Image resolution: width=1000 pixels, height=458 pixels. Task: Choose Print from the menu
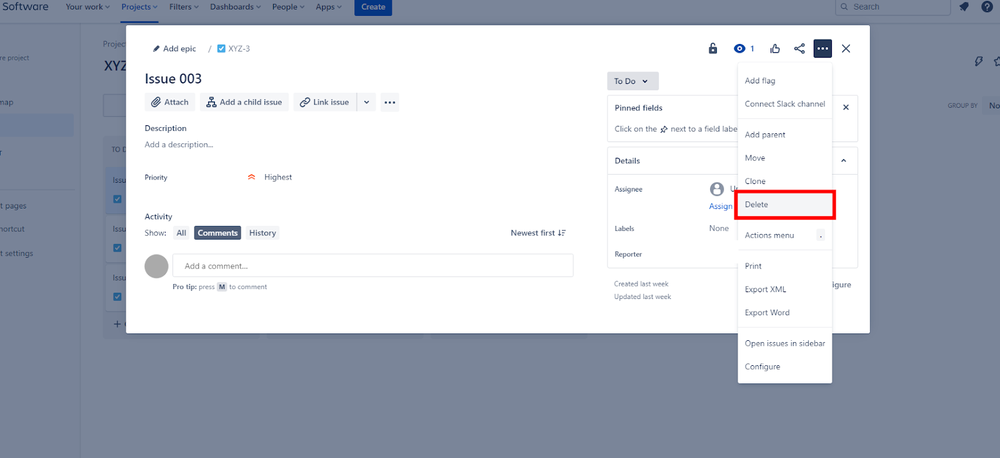[x=784, y=266]
